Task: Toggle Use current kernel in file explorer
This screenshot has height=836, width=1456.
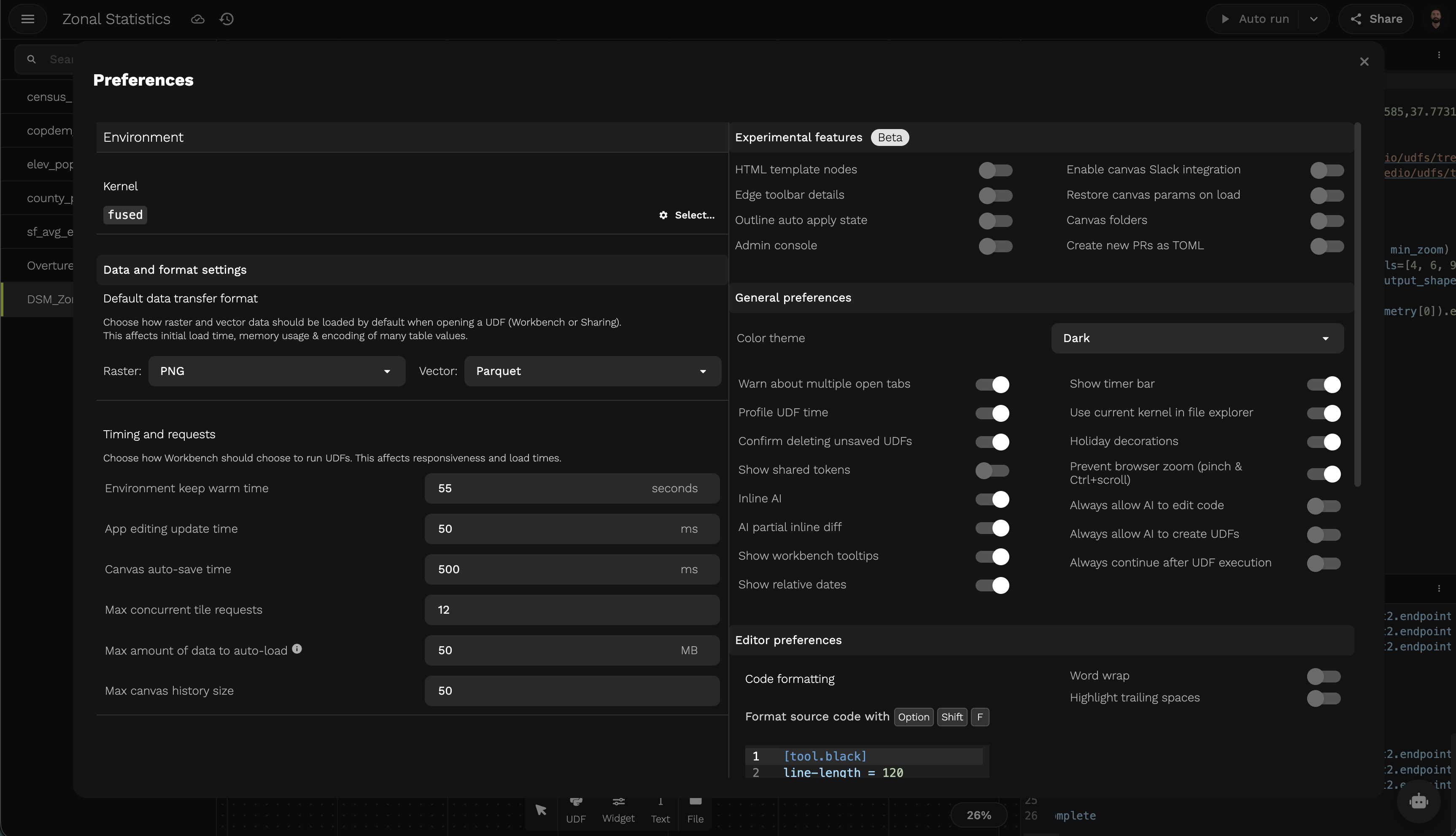Action: click(1324, 413)
